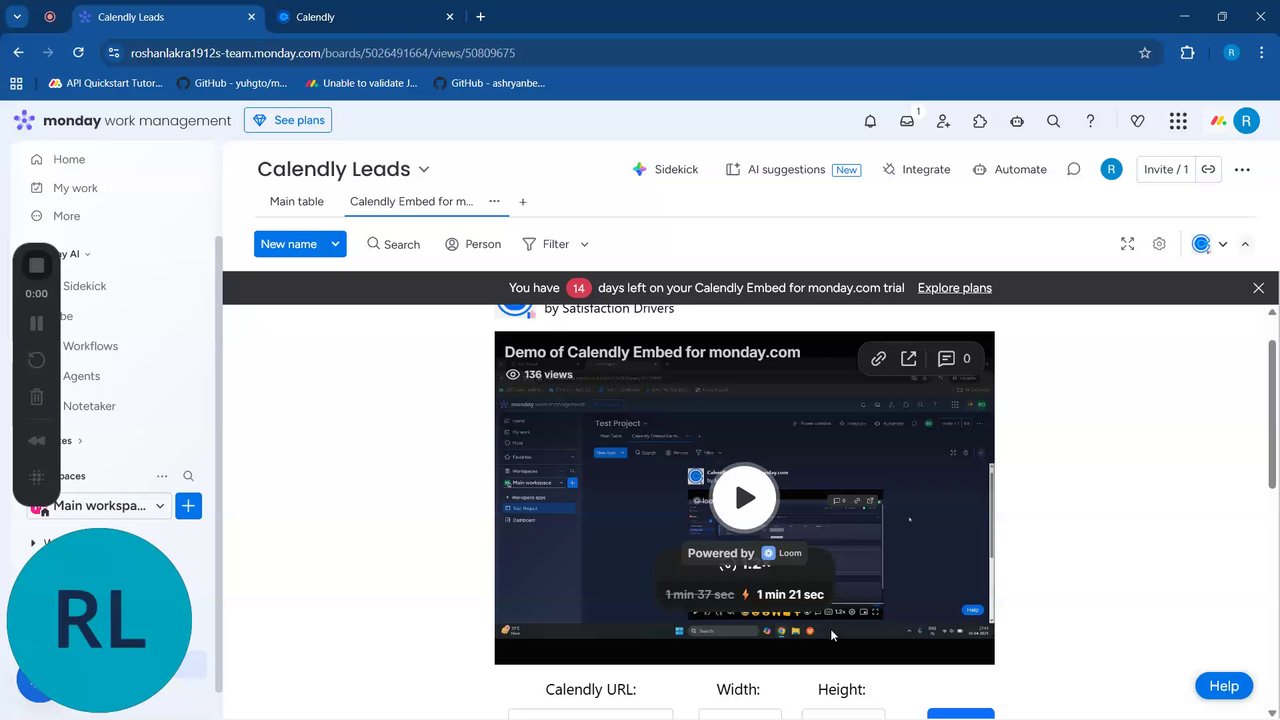Open the browser extensions icon

(1187, 53)
